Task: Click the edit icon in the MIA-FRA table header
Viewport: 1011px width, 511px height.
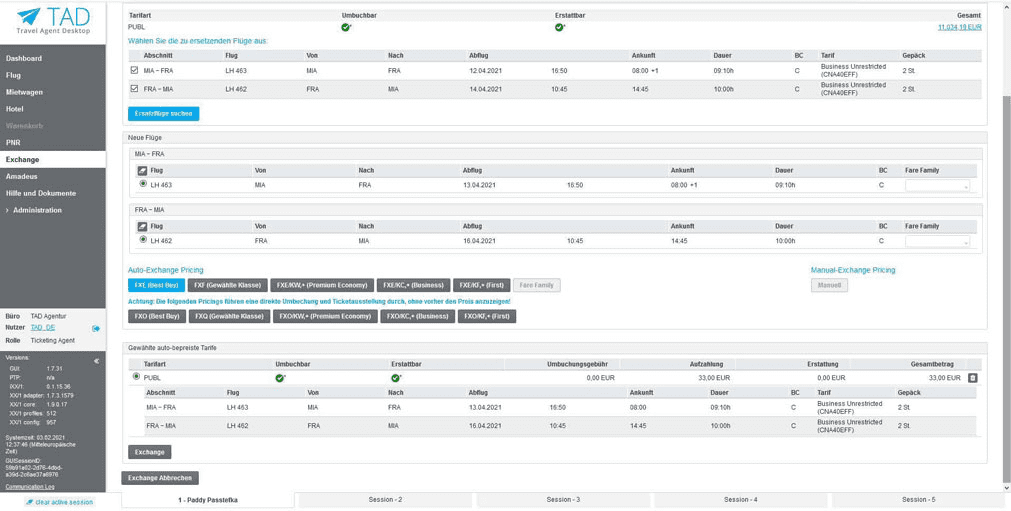Action: tap(143, 171)
